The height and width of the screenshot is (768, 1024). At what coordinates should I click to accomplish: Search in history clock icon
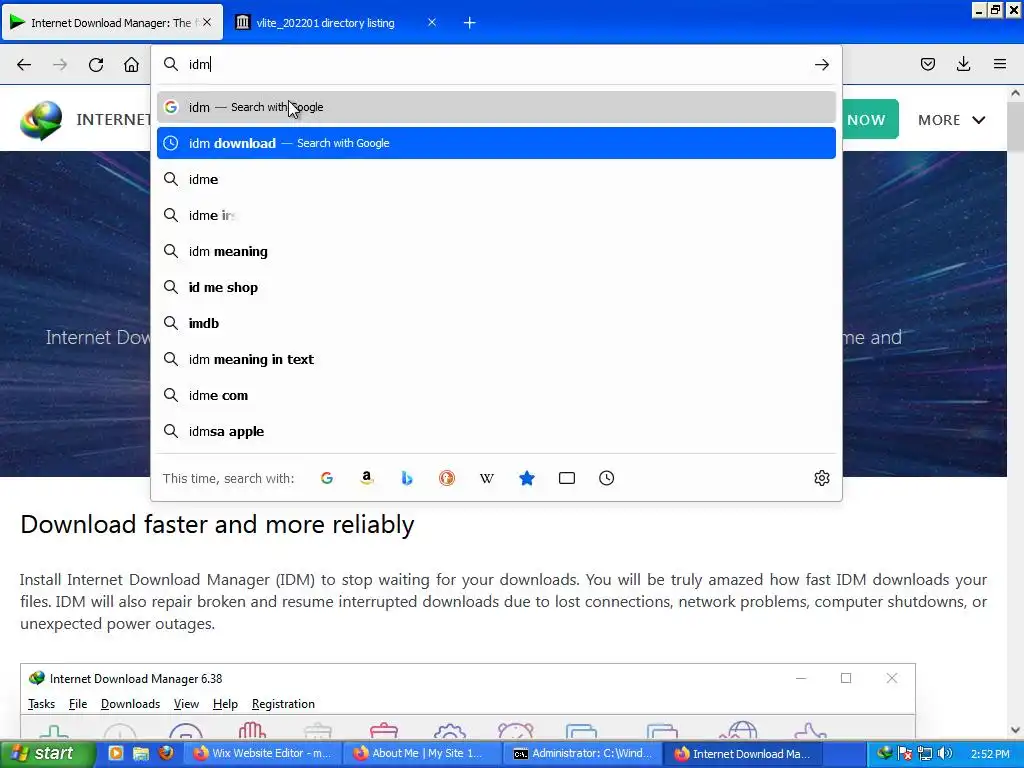(x=607, y=478)
